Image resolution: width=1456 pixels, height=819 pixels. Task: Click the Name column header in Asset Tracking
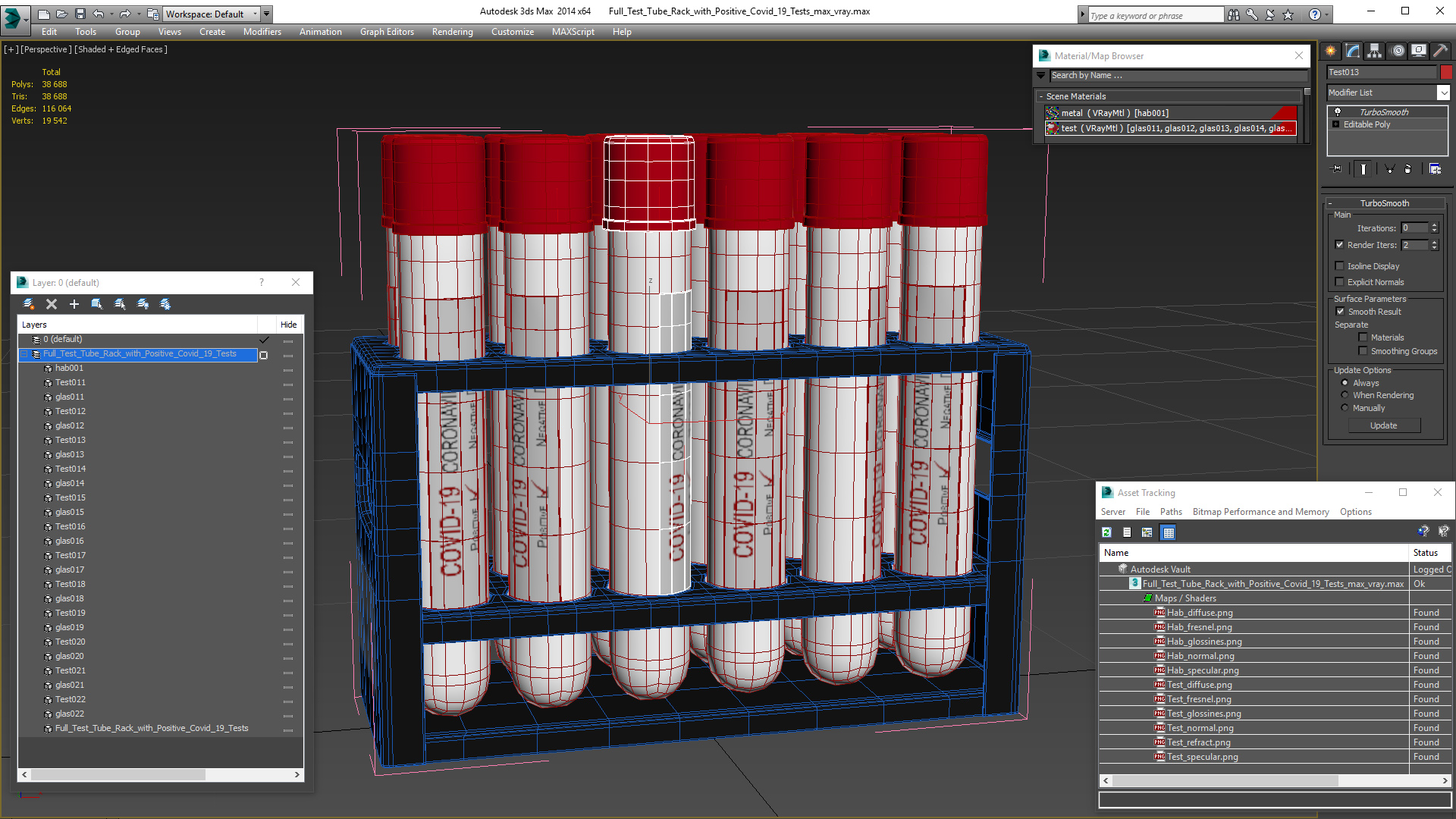(x=1254, y=553)
